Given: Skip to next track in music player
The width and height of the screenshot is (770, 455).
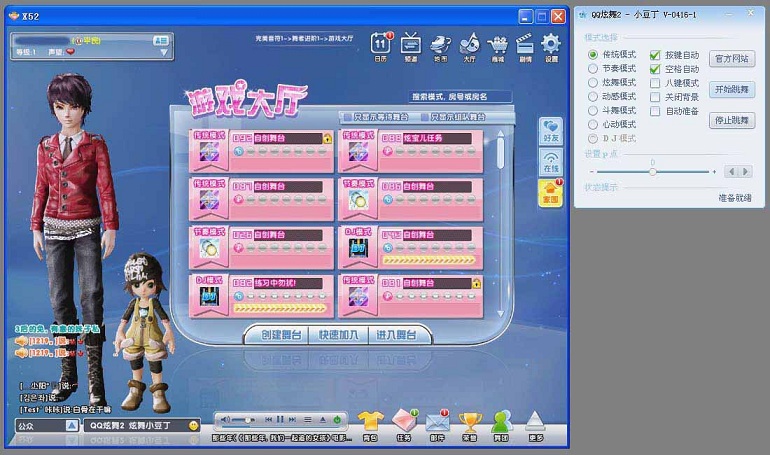Looking at the screenshot, I should pos(292,420).
